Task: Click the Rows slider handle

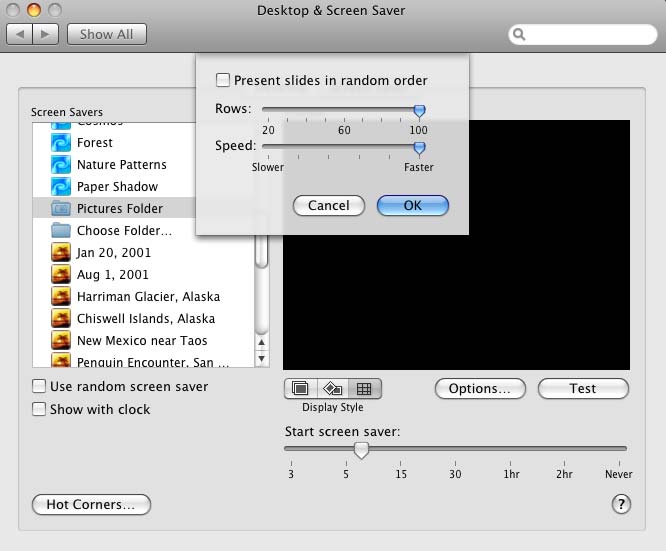Action: (x=419, y=111)
